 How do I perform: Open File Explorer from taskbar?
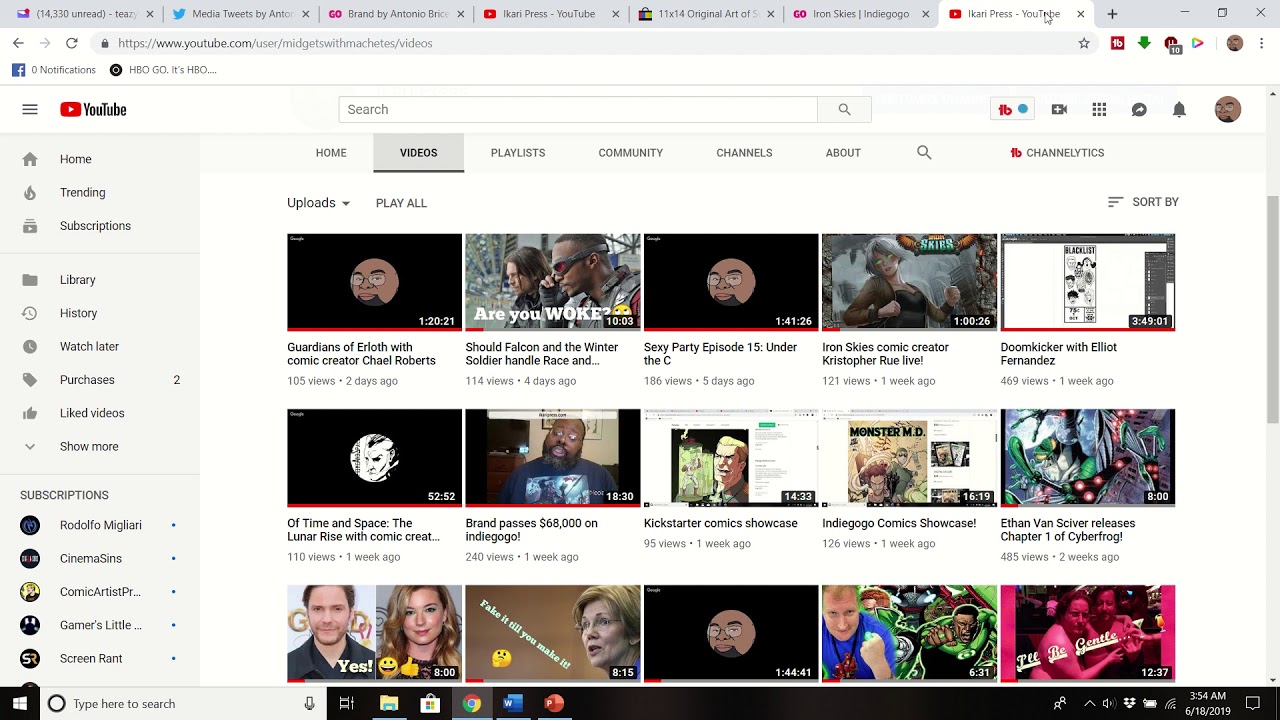[389, 704]
